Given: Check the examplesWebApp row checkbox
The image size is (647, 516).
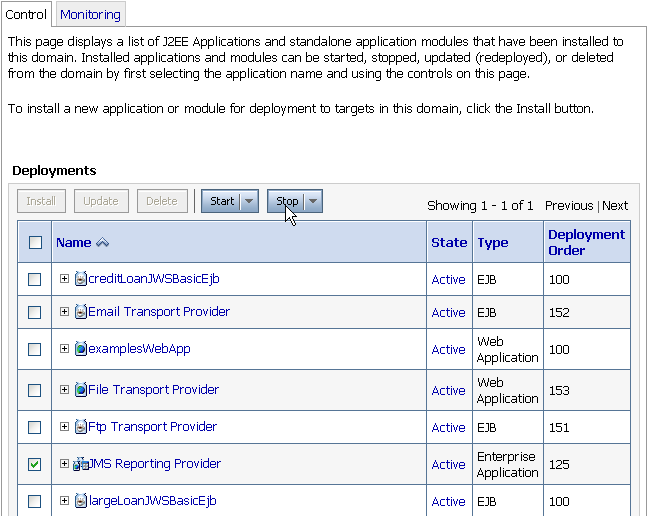Looking at the screenshot, I should pos(34,349).
